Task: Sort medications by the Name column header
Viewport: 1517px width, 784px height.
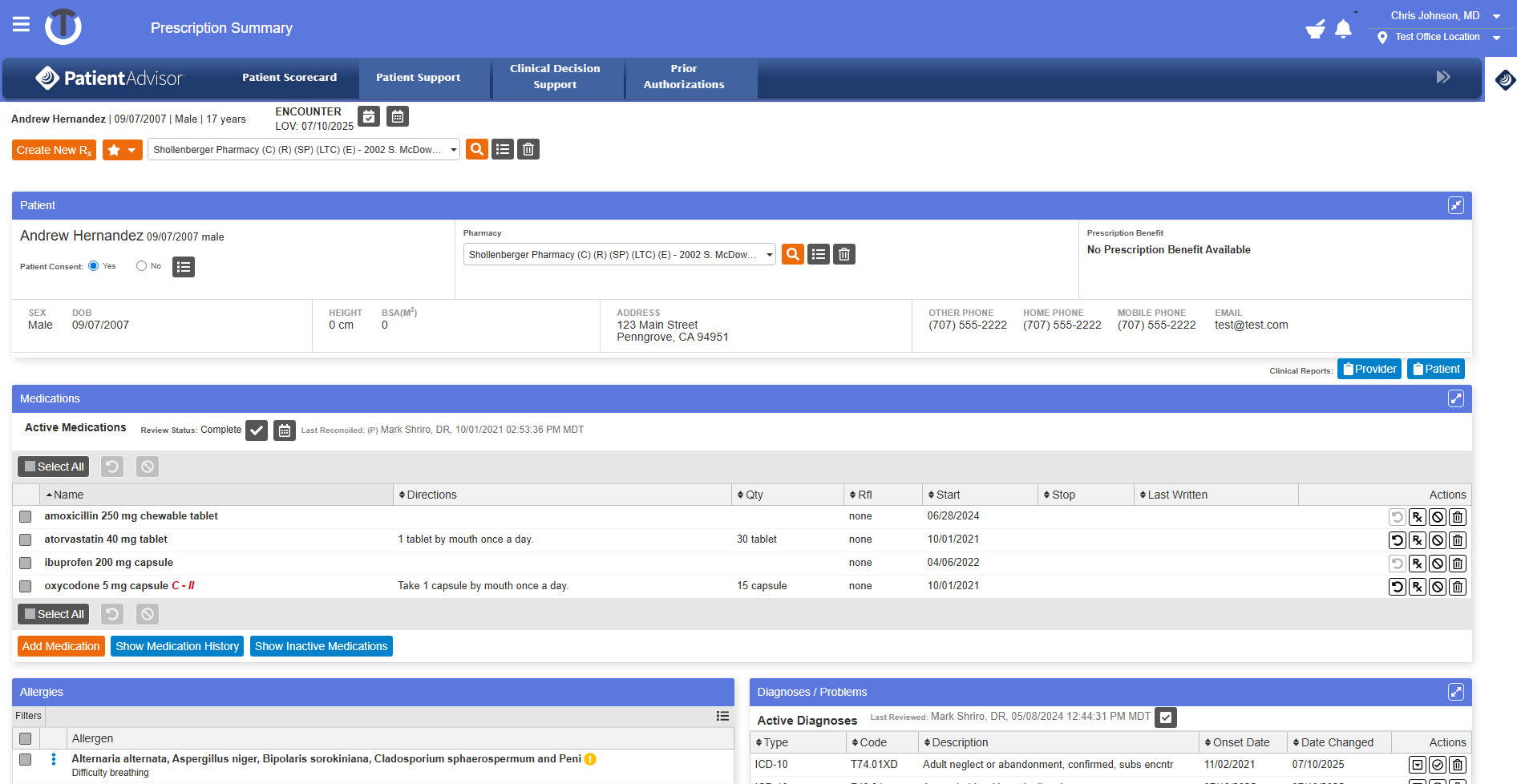Action: pyautogui.click(x=68, y=495)
